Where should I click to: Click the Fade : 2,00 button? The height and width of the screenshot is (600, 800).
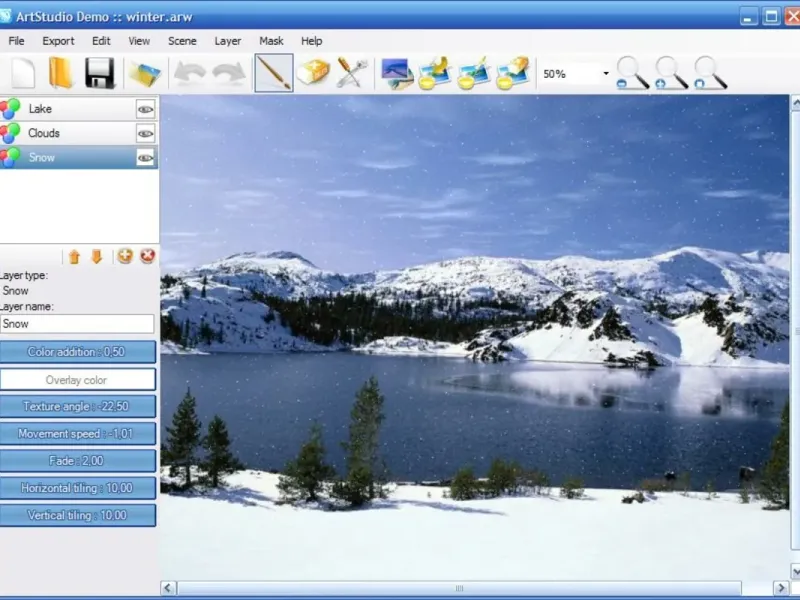coord(78,461)
